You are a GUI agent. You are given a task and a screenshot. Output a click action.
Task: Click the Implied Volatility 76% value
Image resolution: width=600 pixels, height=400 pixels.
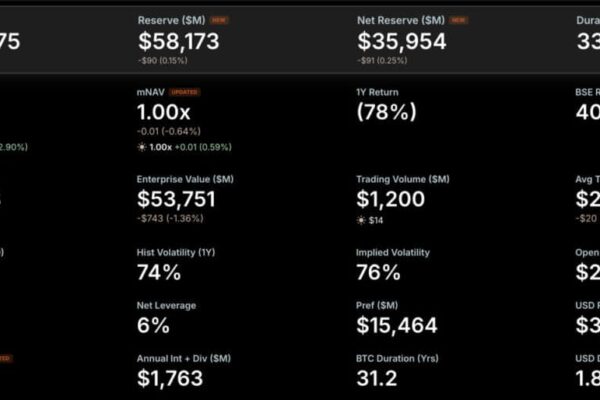pos(378,273)
